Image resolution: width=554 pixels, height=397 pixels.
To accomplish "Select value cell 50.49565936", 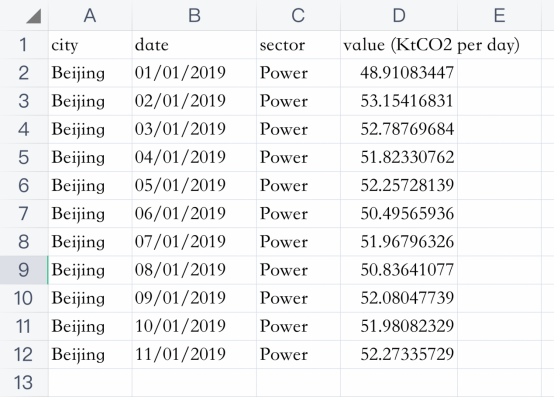I will pyautogui.click(x=399, y=214).
